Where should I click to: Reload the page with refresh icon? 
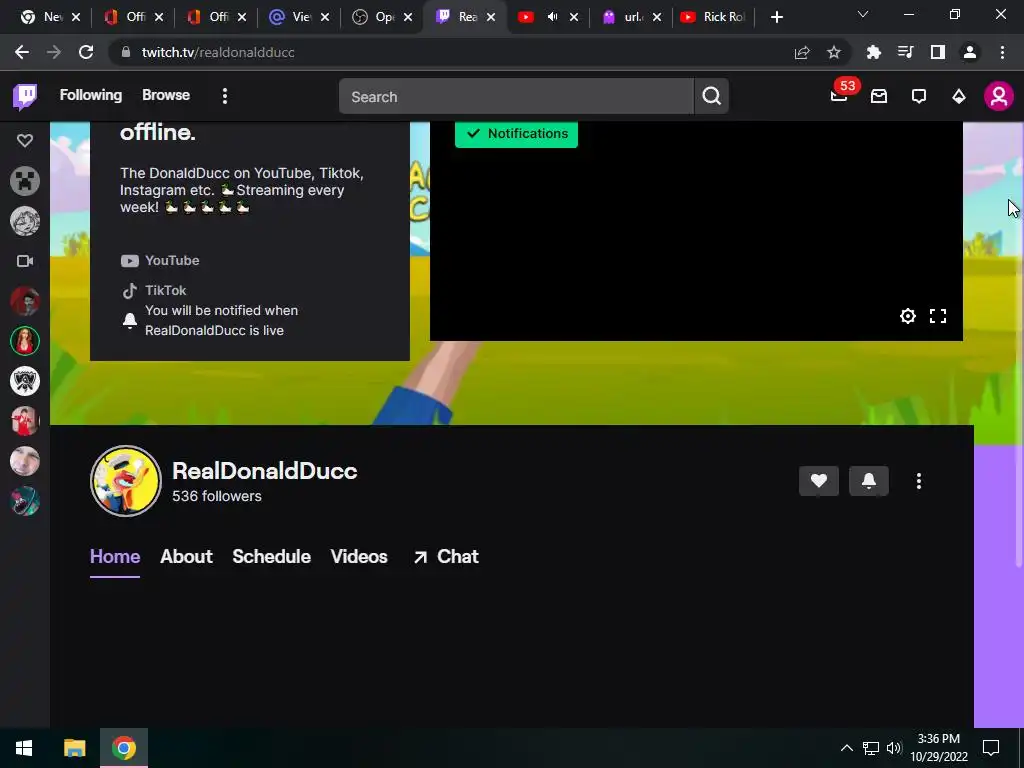pos(86,52)
